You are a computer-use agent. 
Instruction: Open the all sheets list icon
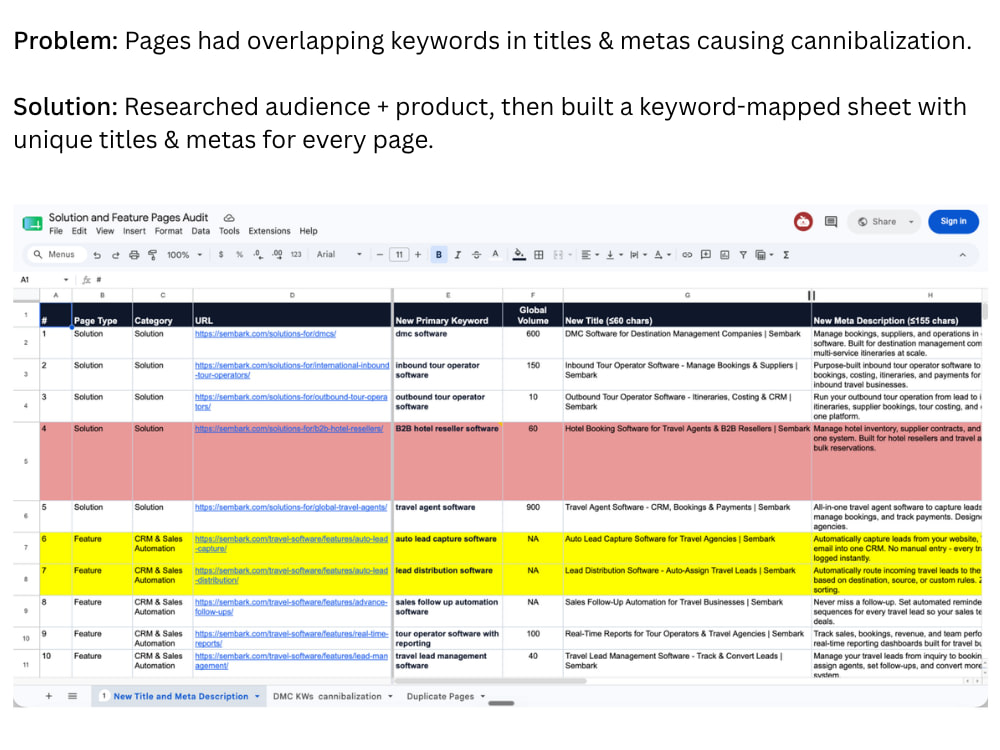(x=72, y=696)
